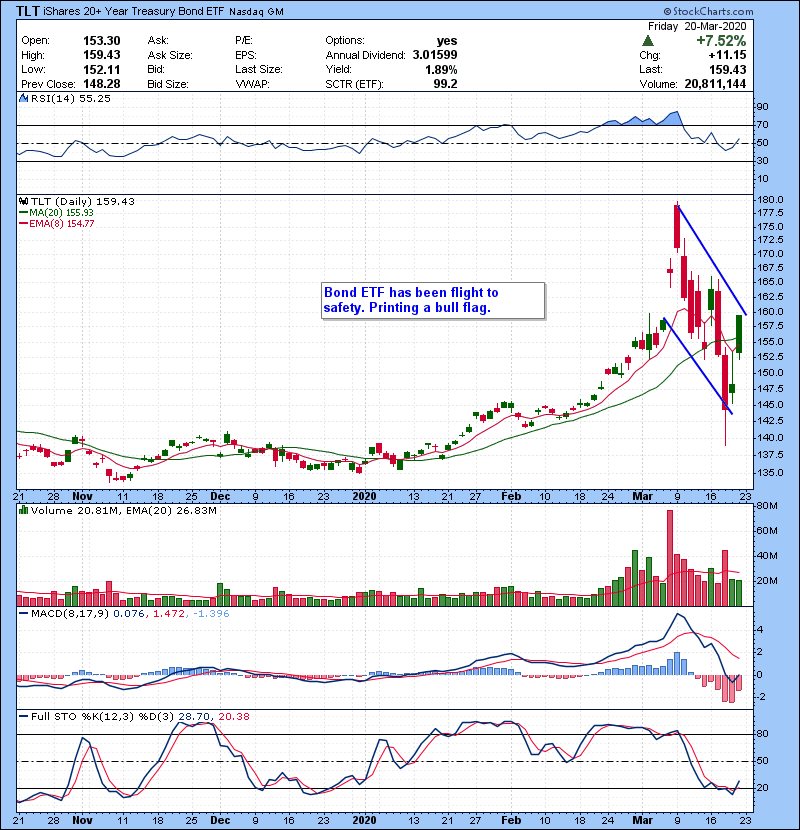Click the Volume value 20,811,144
Image resolution: width=800 pixels, height=830 pixels.
[715, 84]
